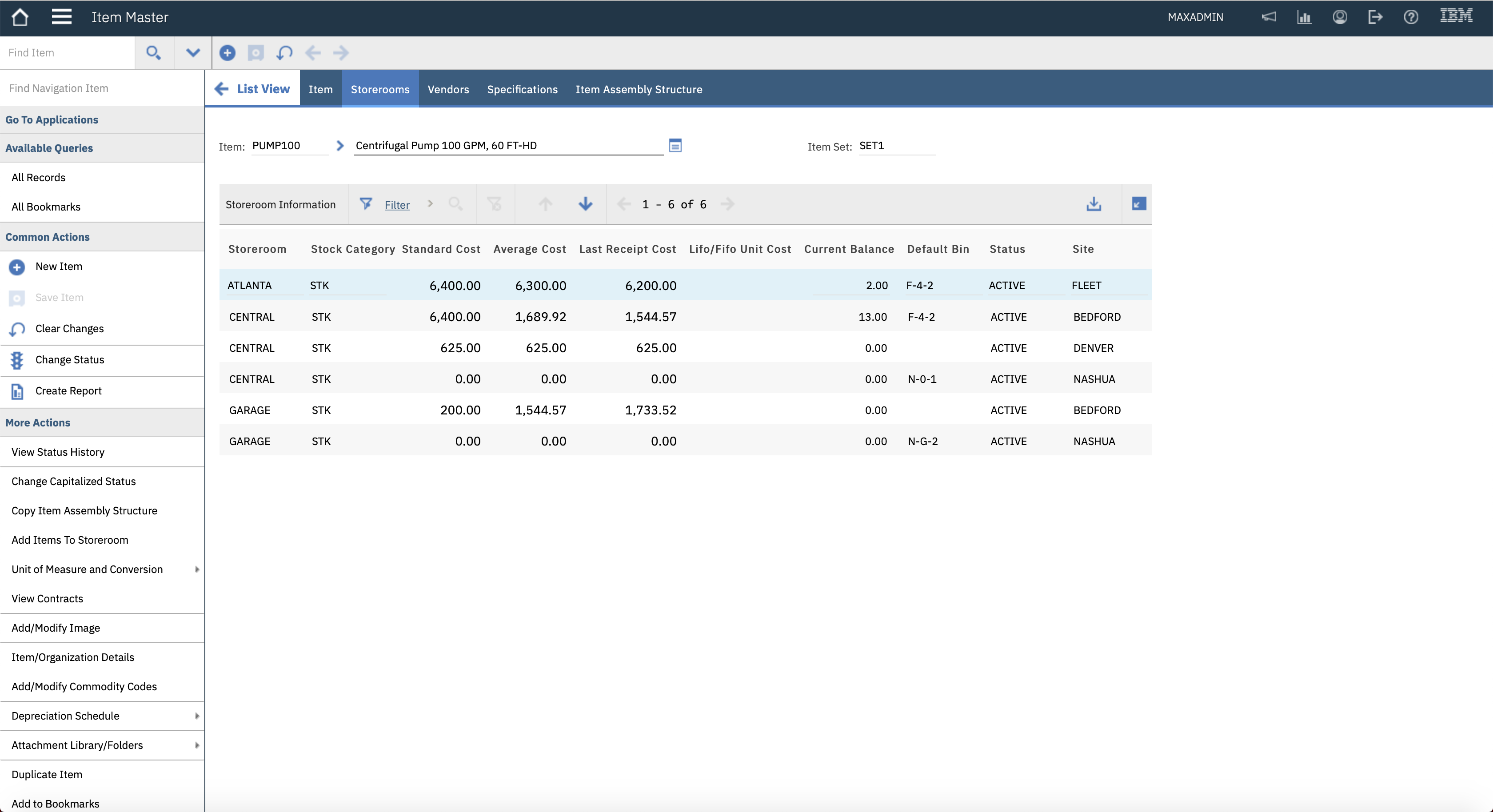Select Add Items To Storeroom action

70,540
